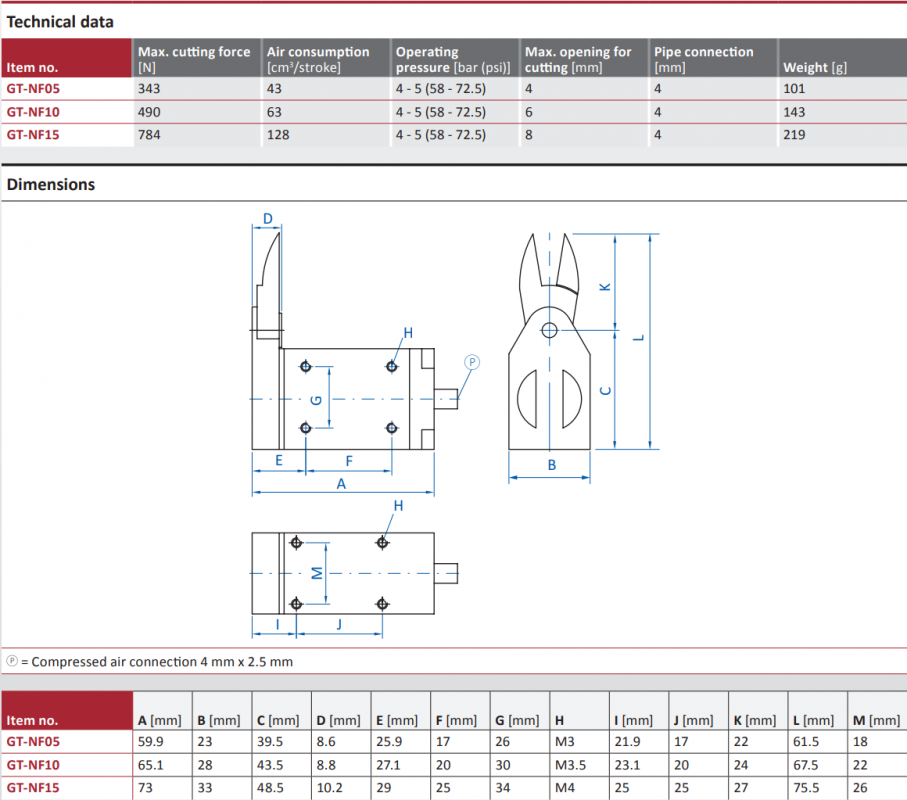Click the circled P air connection marker in drawing
The width and height of the screenshot is (907, 800).
tap(472, 362)
